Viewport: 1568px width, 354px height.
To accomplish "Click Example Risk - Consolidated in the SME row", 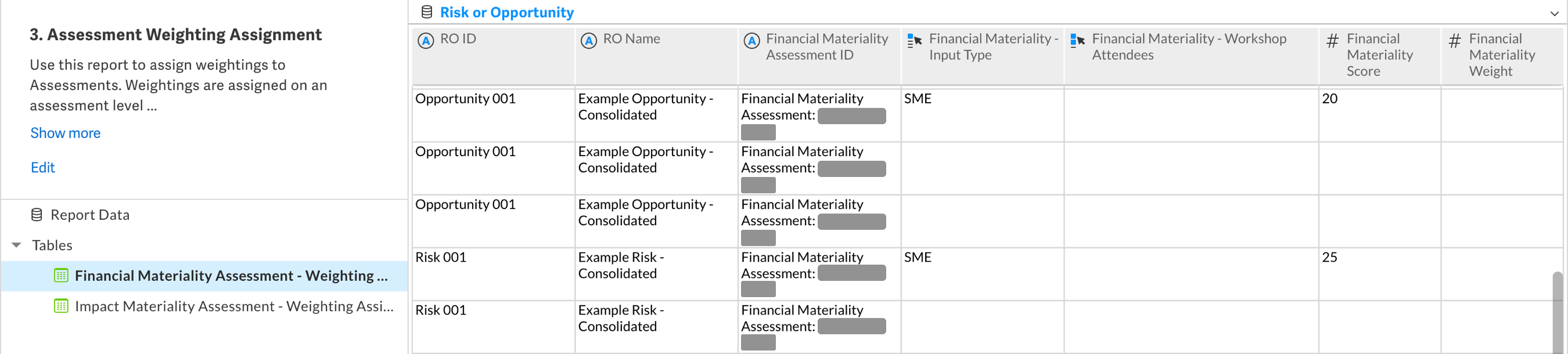I will tap(657, 274).
